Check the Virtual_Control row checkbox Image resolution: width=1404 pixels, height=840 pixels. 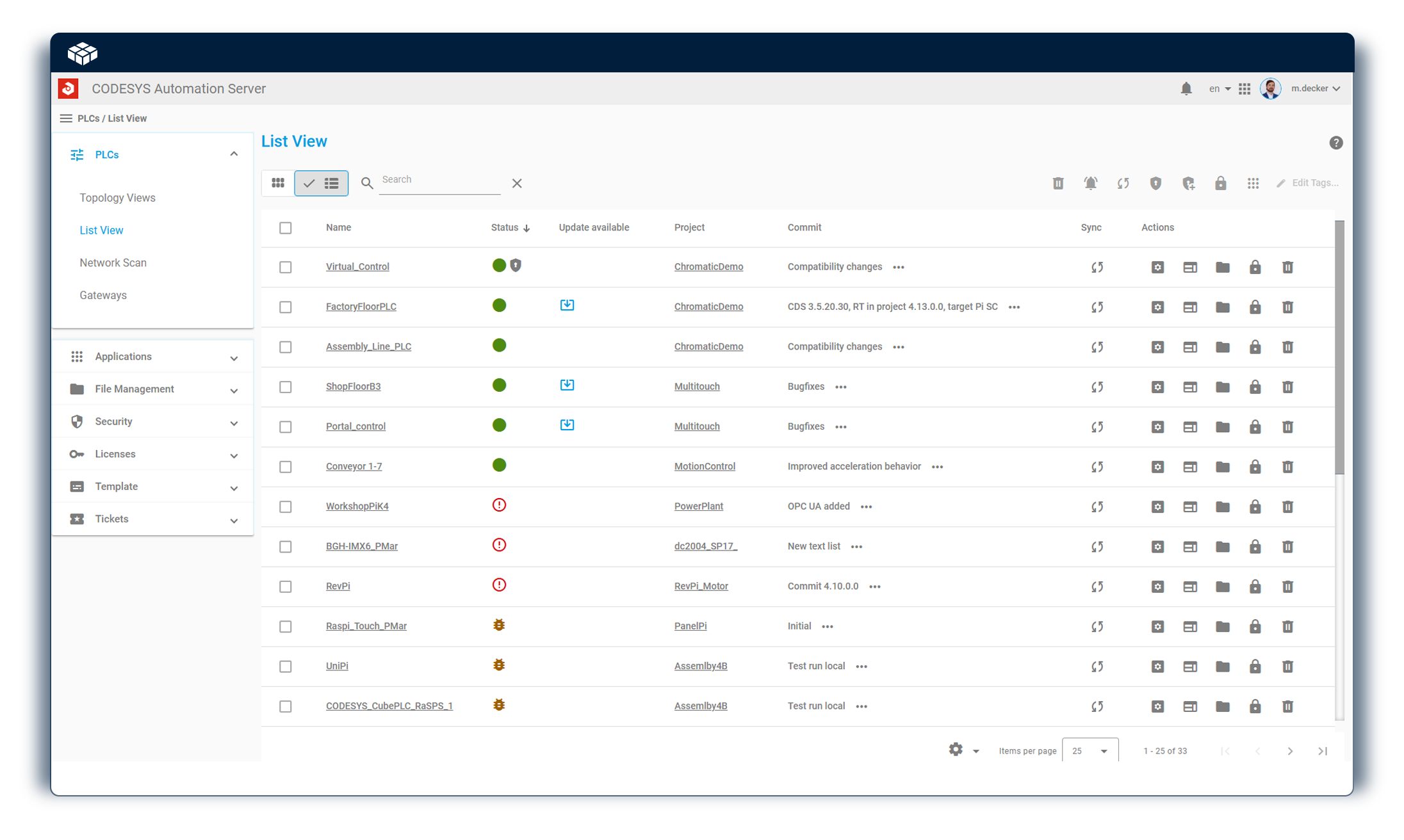[286, 268]
